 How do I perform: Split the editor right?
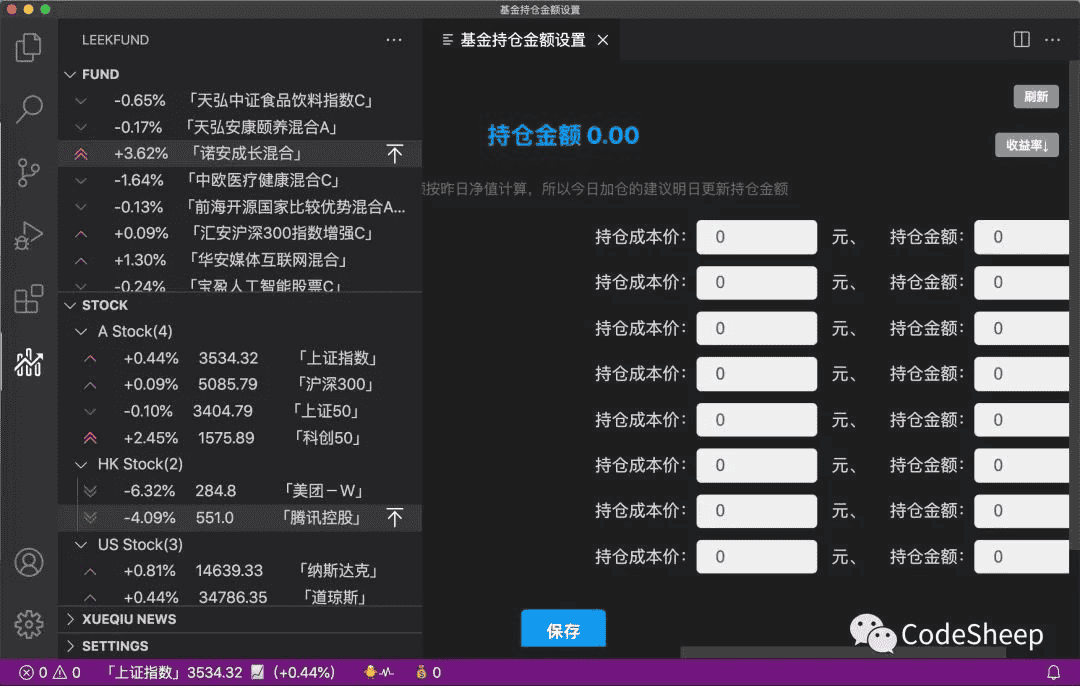point(1021,40)
